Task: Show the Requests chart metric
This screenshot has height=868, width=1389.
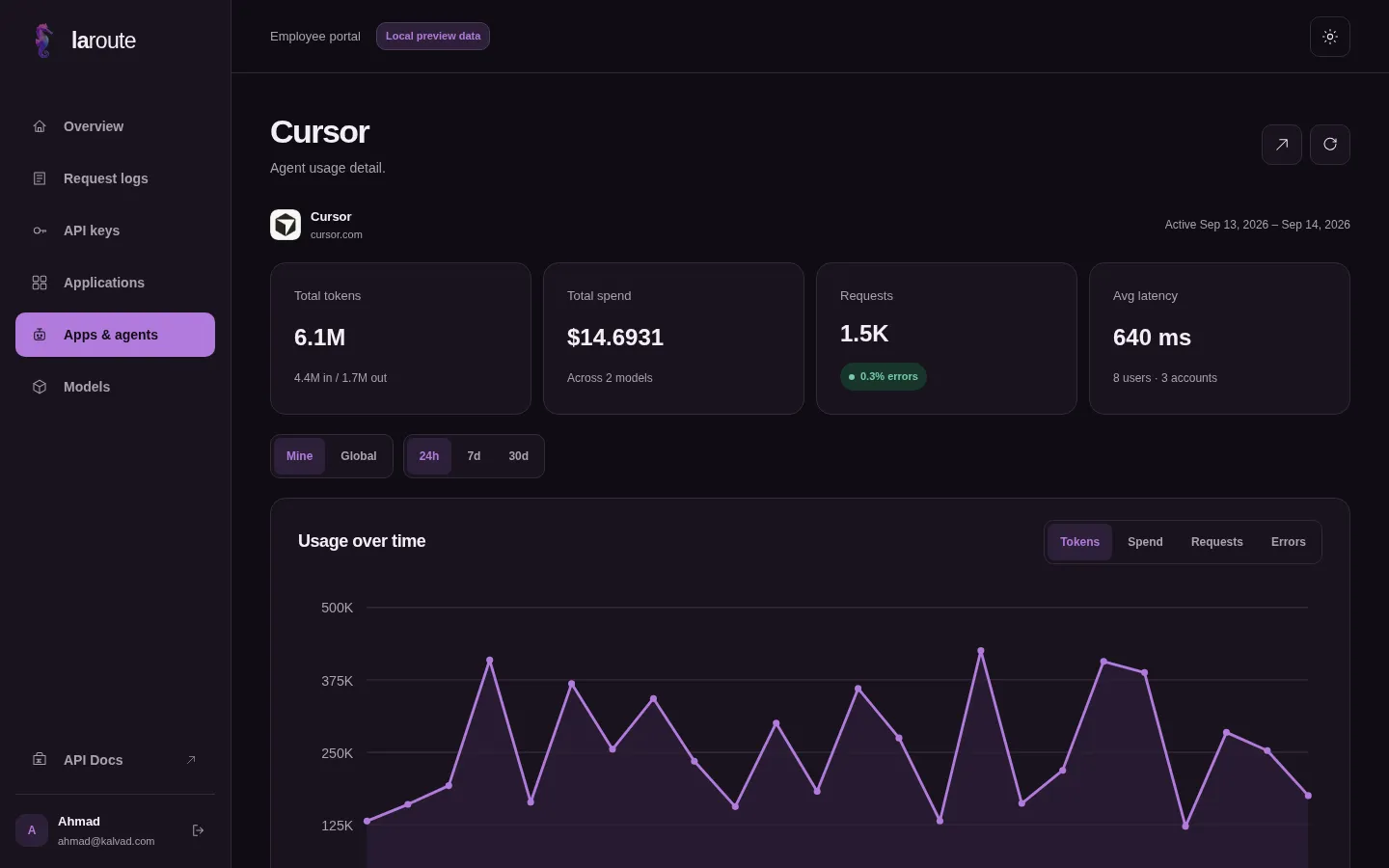Action: click(1217, 542)
